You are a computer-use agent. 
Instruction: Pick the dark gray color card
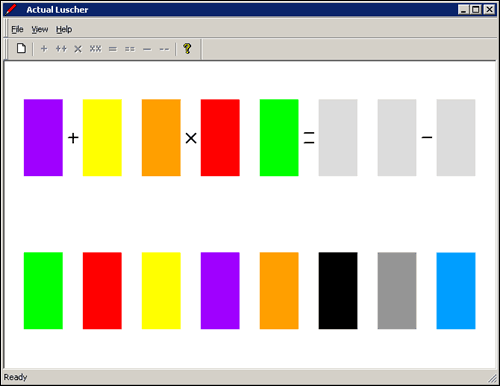[397, 291]
